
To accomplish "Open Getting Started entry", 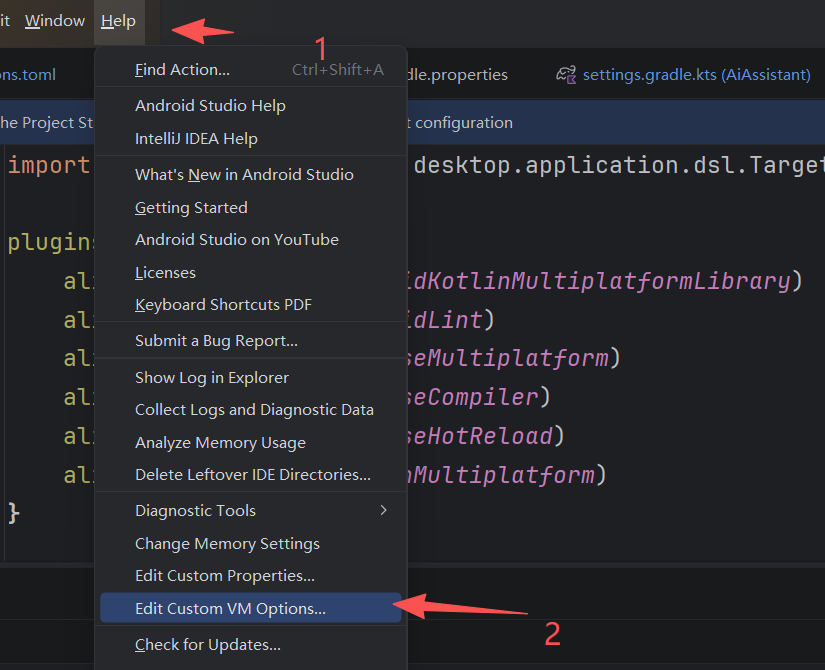I will [251, 207].
